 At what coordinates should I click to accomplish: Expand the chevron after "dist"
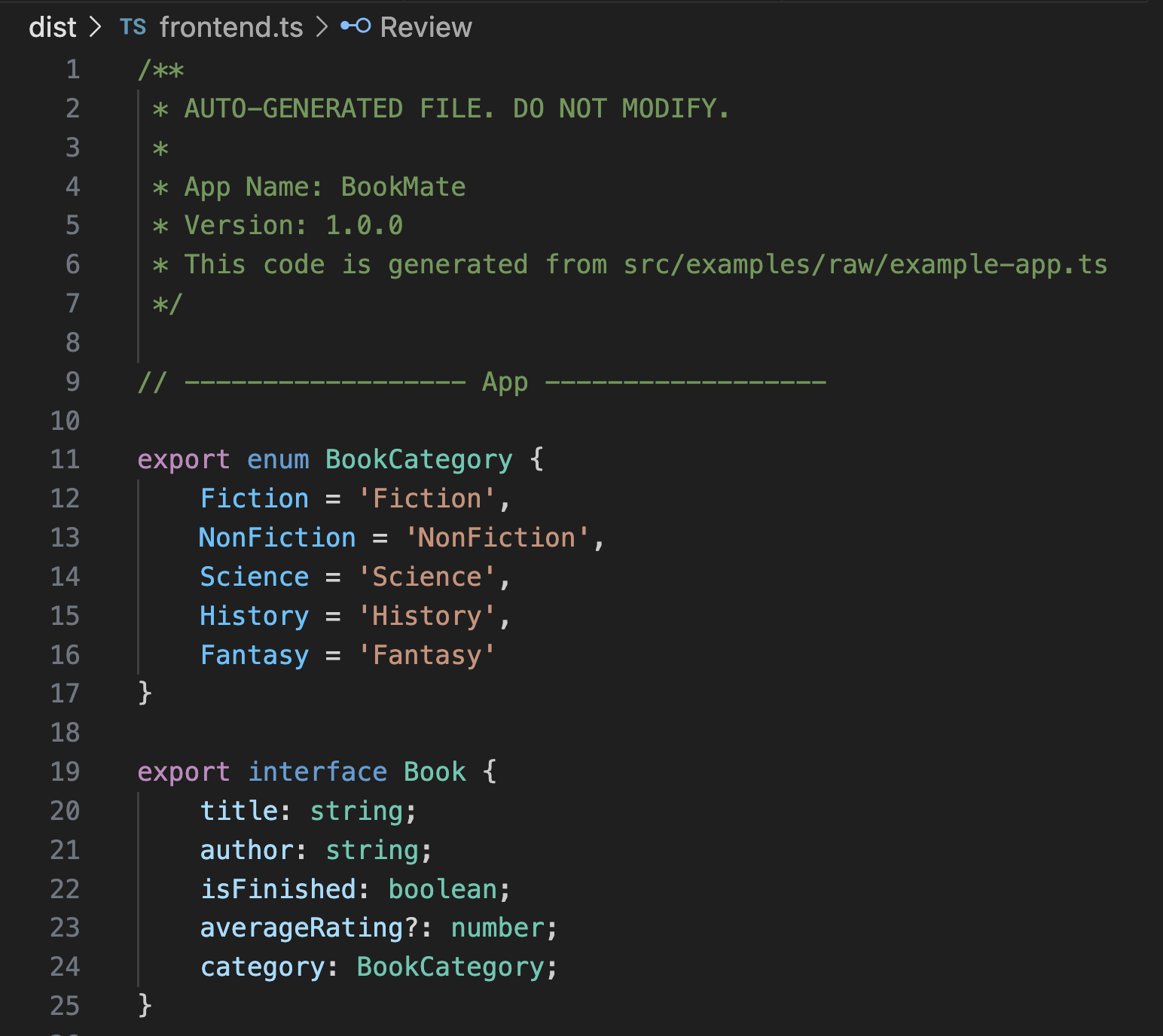(x=96, y=26)
